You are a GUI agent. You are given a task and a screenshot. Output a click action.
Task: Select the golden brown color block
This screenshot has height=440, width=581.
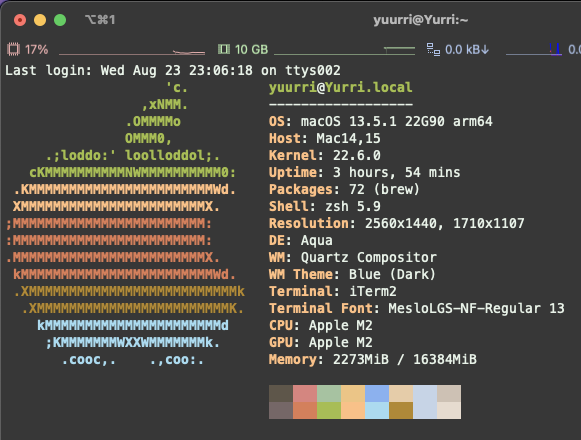pos(401,410)
